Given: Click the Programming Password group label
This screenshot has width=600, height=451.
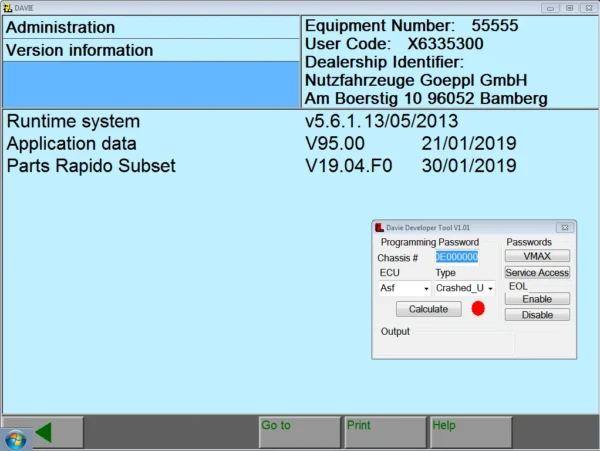Looking at the screenshot, I should (430, 242).
